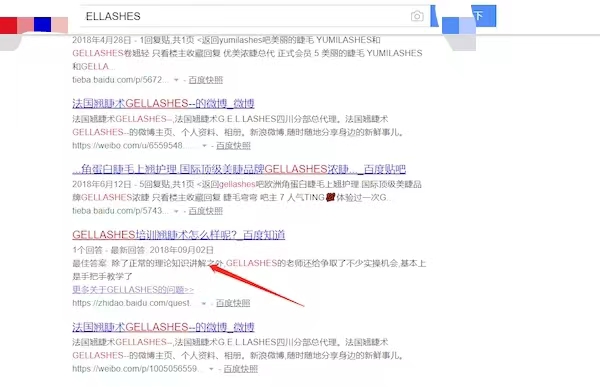The width and height of the screenshot is (600, 387).
Task: Expand dropdown arrow beside weibo.com/p/1005056559
Action: coord(211,369)
